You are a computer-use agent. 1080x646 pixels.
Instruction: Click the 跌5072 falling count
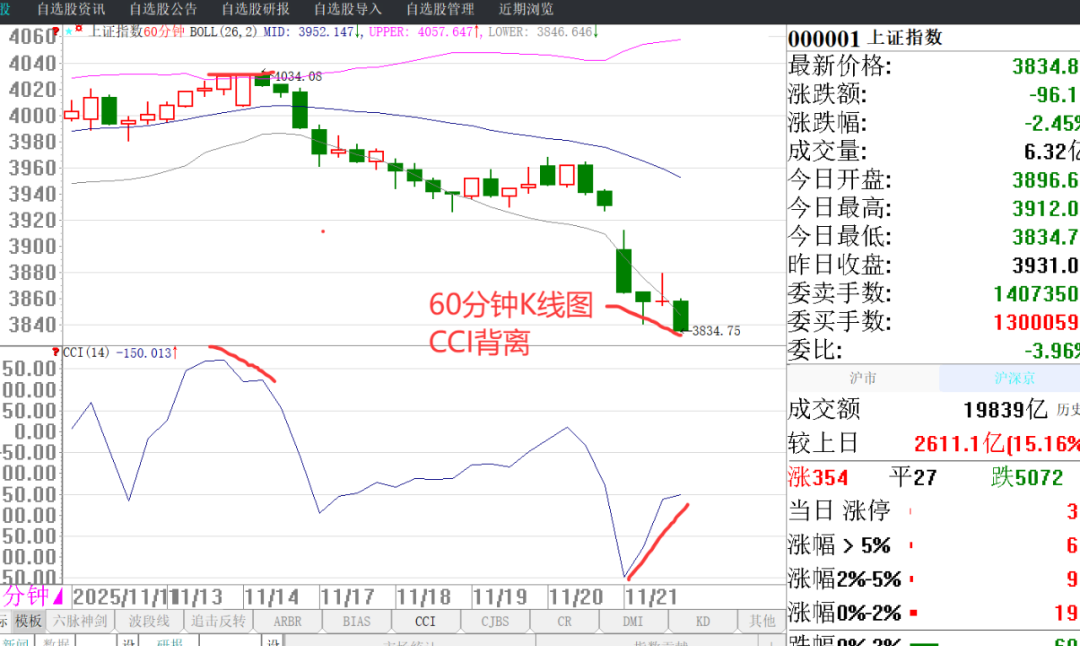pyautogui.click(x=1027, y=477)
